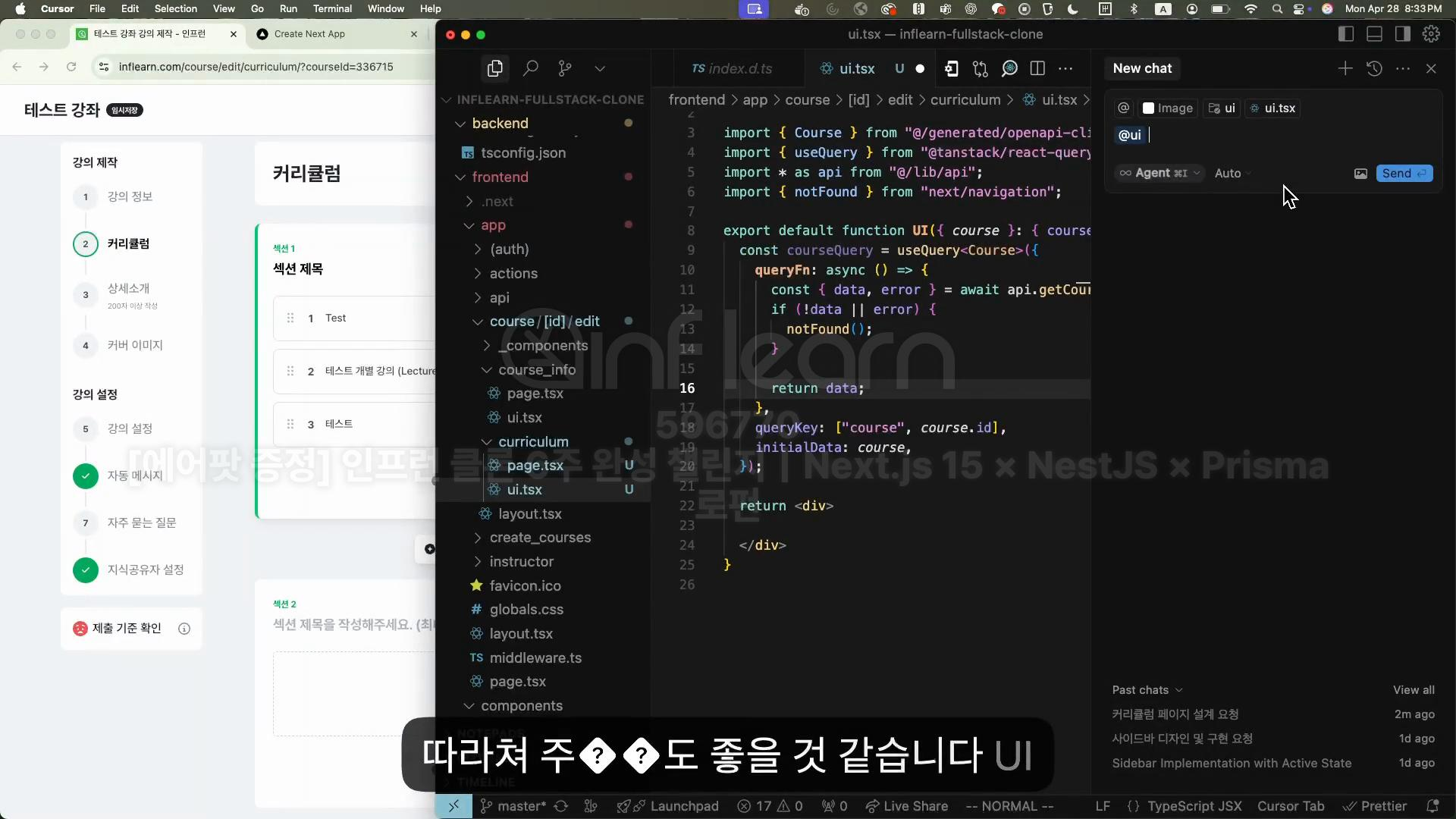Start a new chat with plus icon
Viewport: 1456px width, 819px height.
click(x=1345, y=68)
